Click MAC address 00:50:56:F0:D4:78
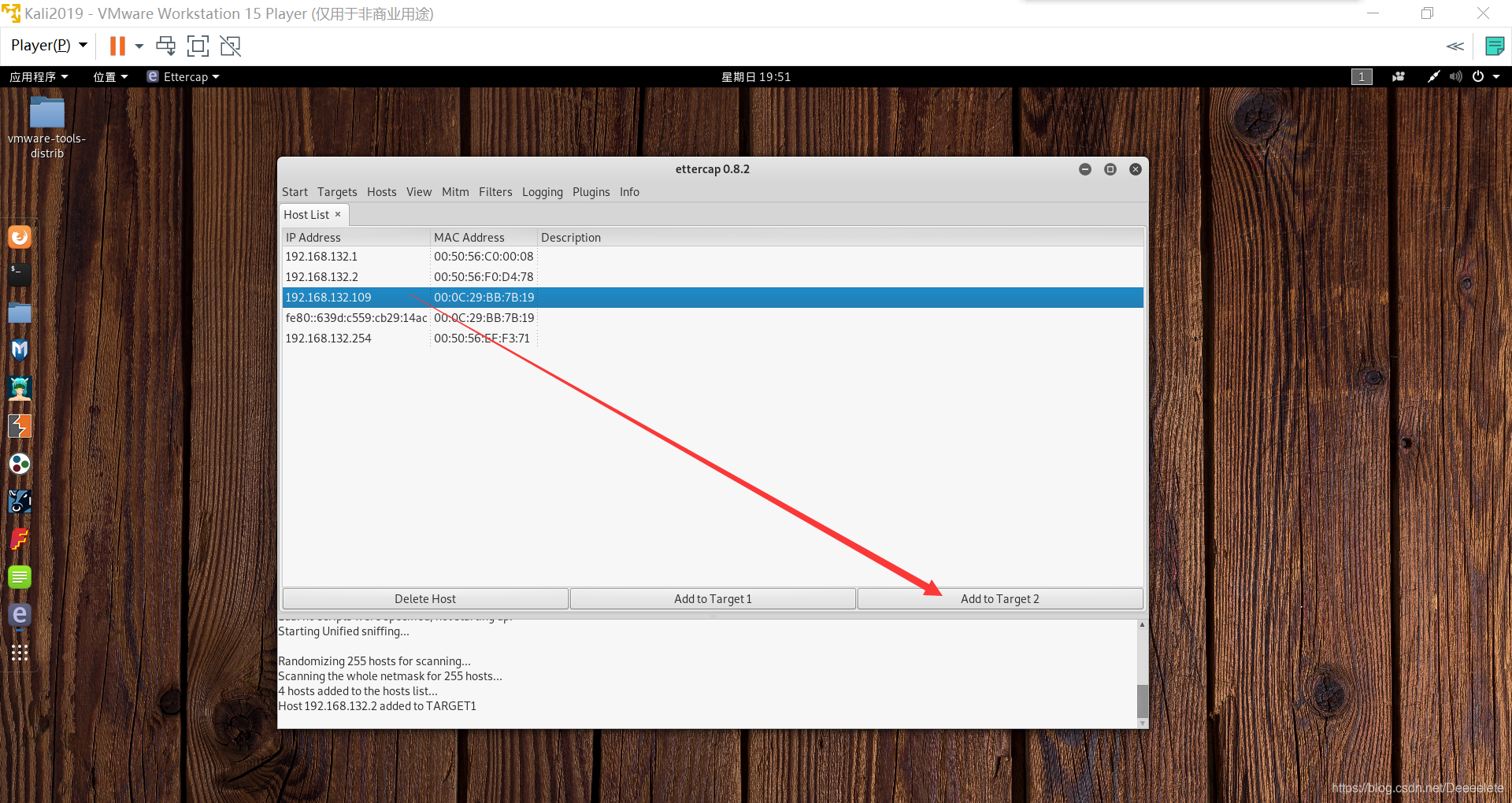Screen dimensions: 1512x803 click(x=484, y=277)
